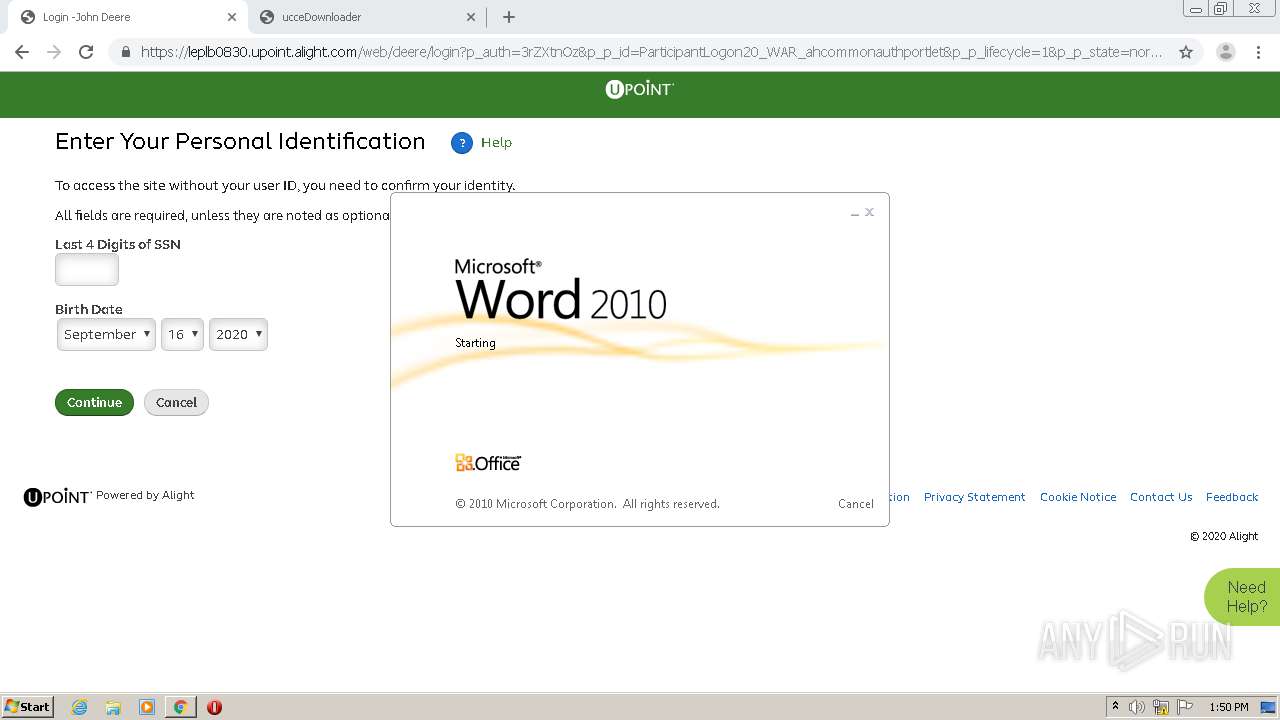1280x720 pixels.
Task: Switch to the Login - John Deere tab
Action: (x=125, y=17)
